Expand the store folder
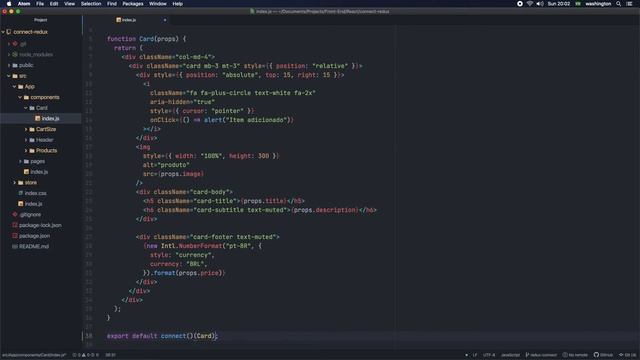Image resolution: width=640 pixels, height=360 pixels. point(15,182)
